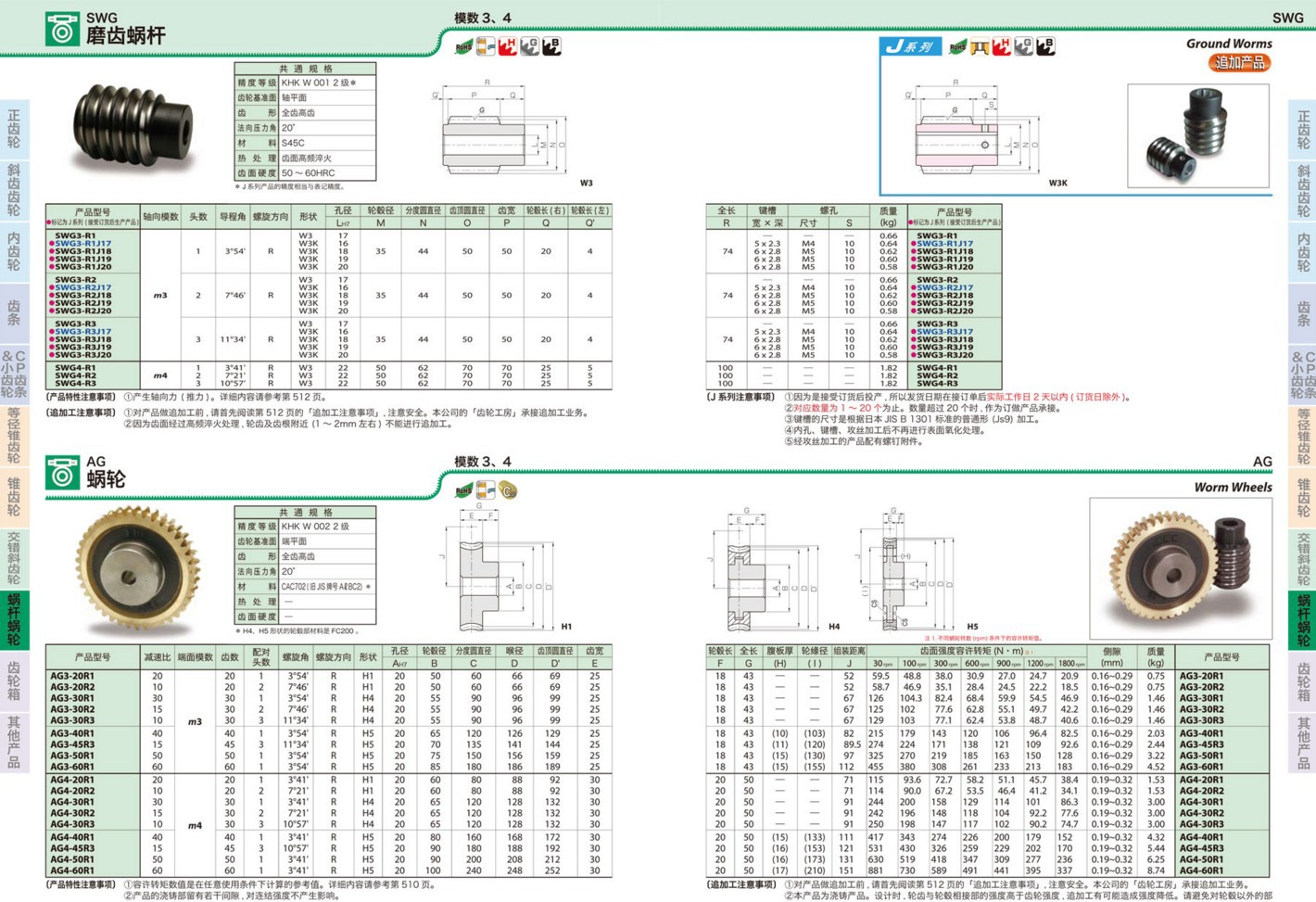Click the J系列 blue banner
1316x902 pixels.
(911, 45)
